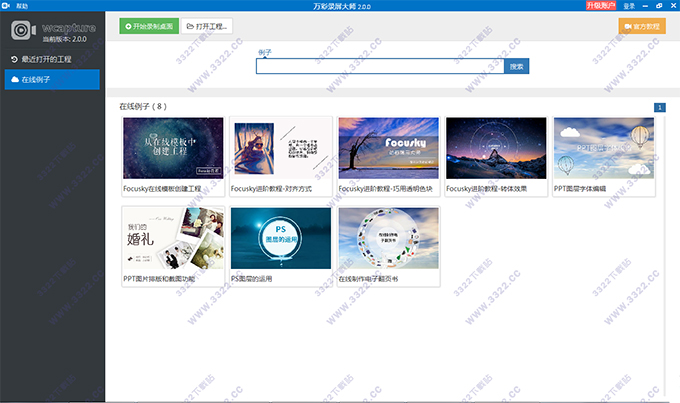Click the 搜索 search button
The image size is (680, 403).
(517, 66)
